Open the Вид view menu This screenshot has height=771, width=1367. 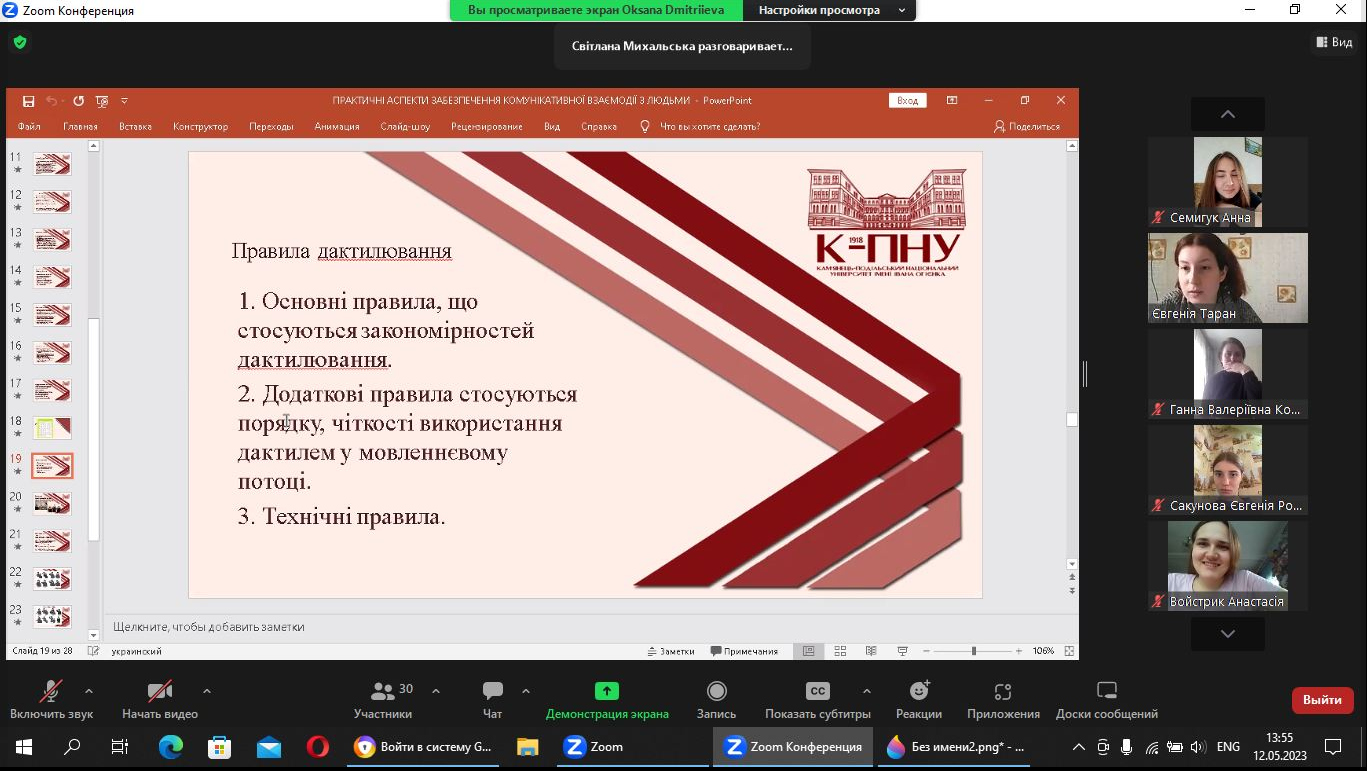[1334, 42]
